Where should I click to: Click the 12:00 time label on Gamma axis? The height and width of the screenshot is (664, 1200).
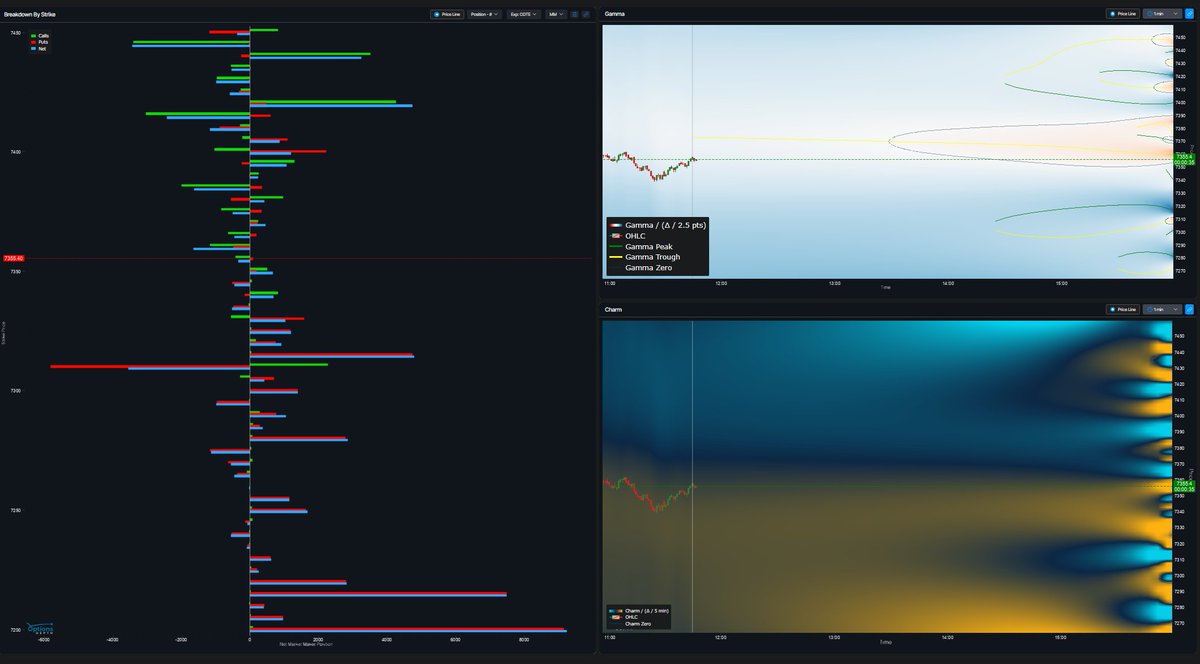click(x=721, y=283)
